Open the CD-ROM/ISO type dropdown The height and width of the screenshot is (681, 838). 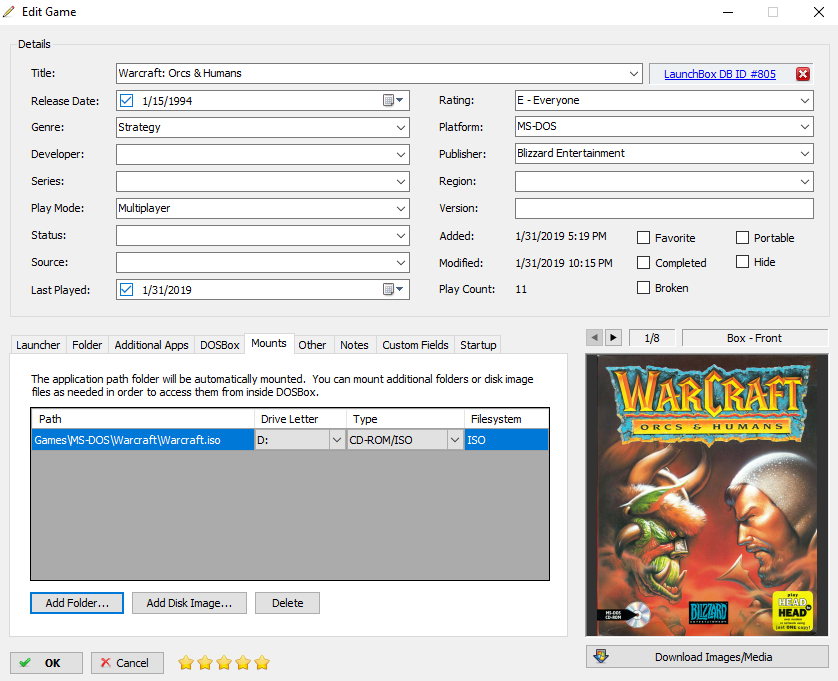455,440
